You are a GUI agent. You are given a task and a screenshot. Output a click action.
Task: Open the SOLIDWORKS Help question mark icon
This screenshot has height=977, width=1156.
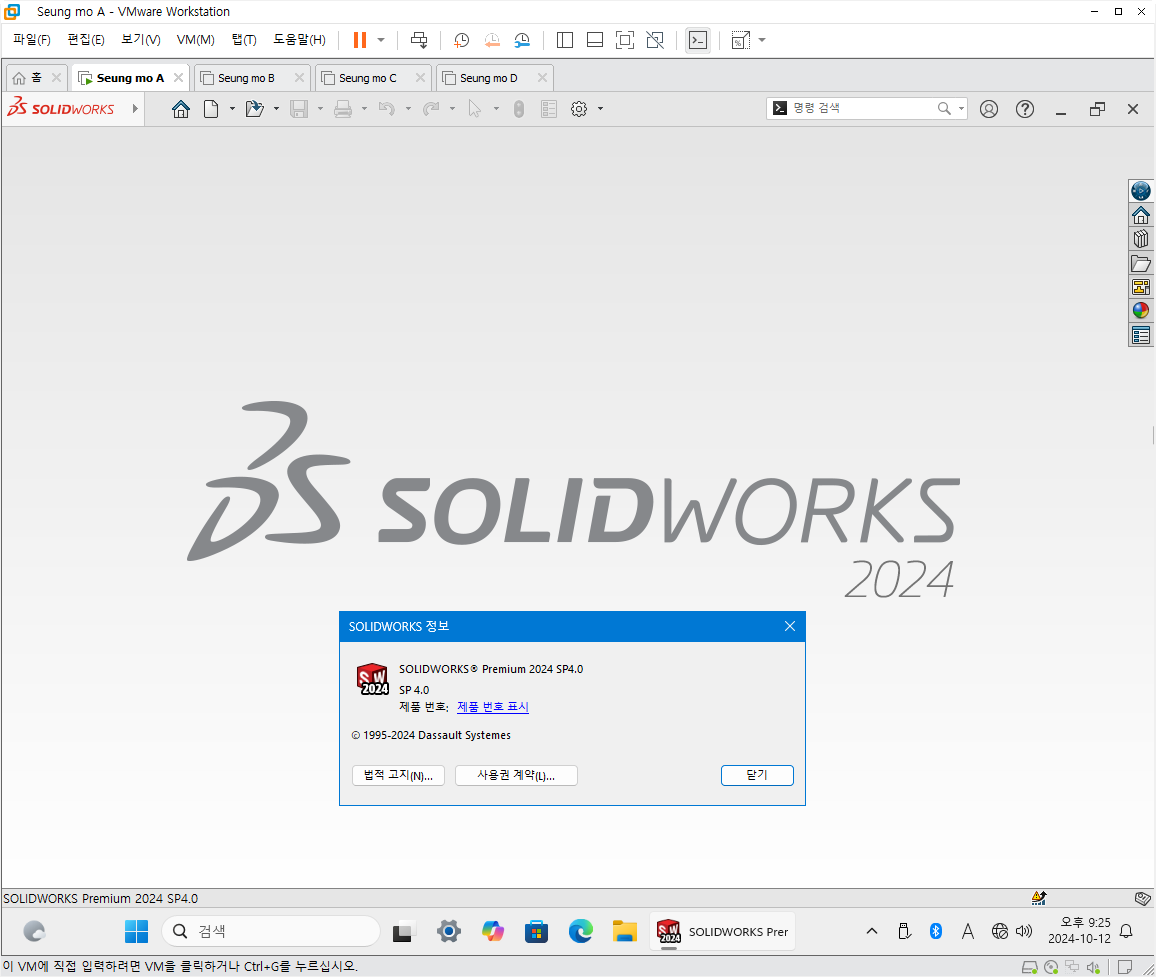(x=1025, y=109)
